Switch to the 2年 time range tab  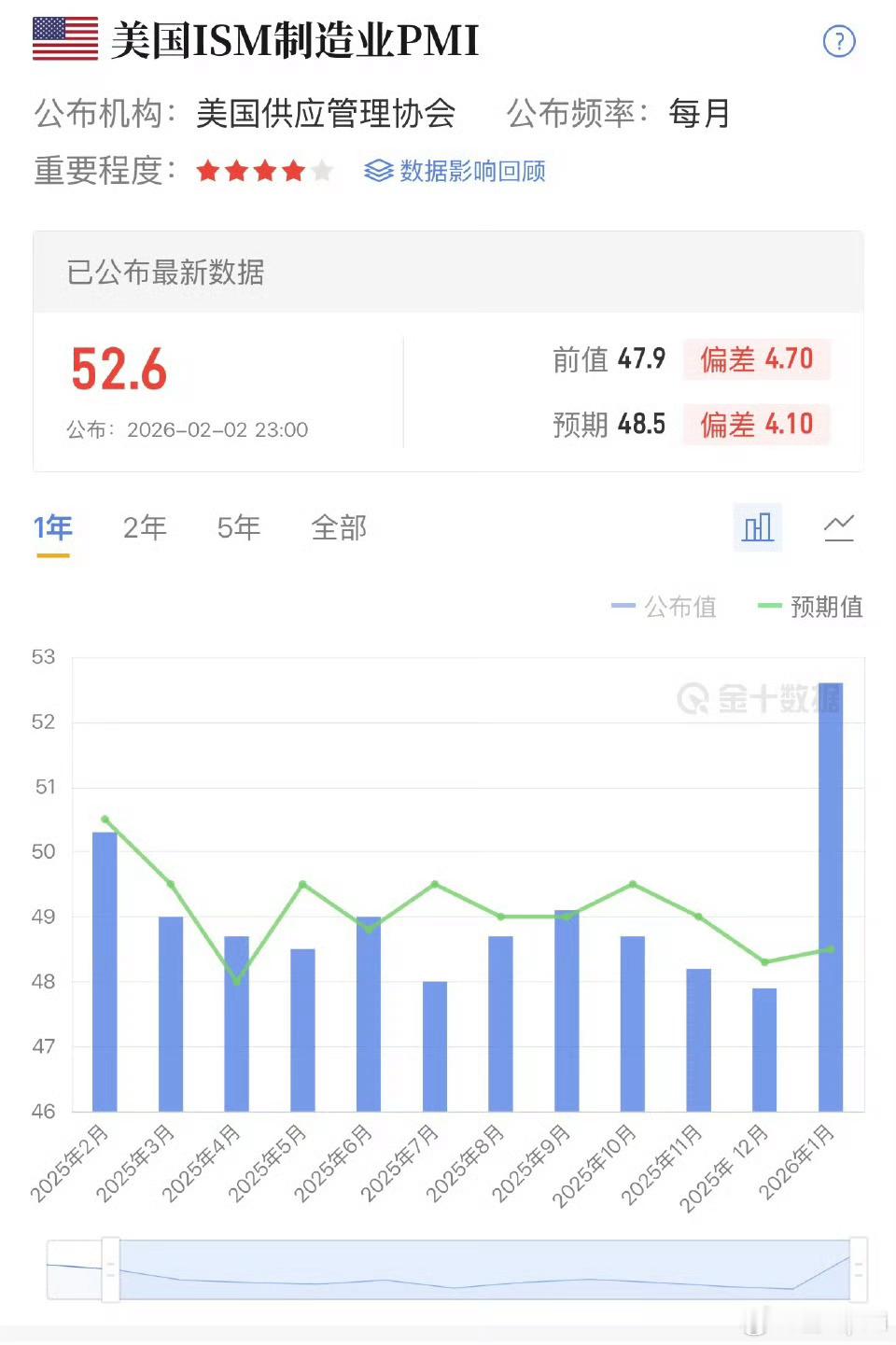coord(145,527)
